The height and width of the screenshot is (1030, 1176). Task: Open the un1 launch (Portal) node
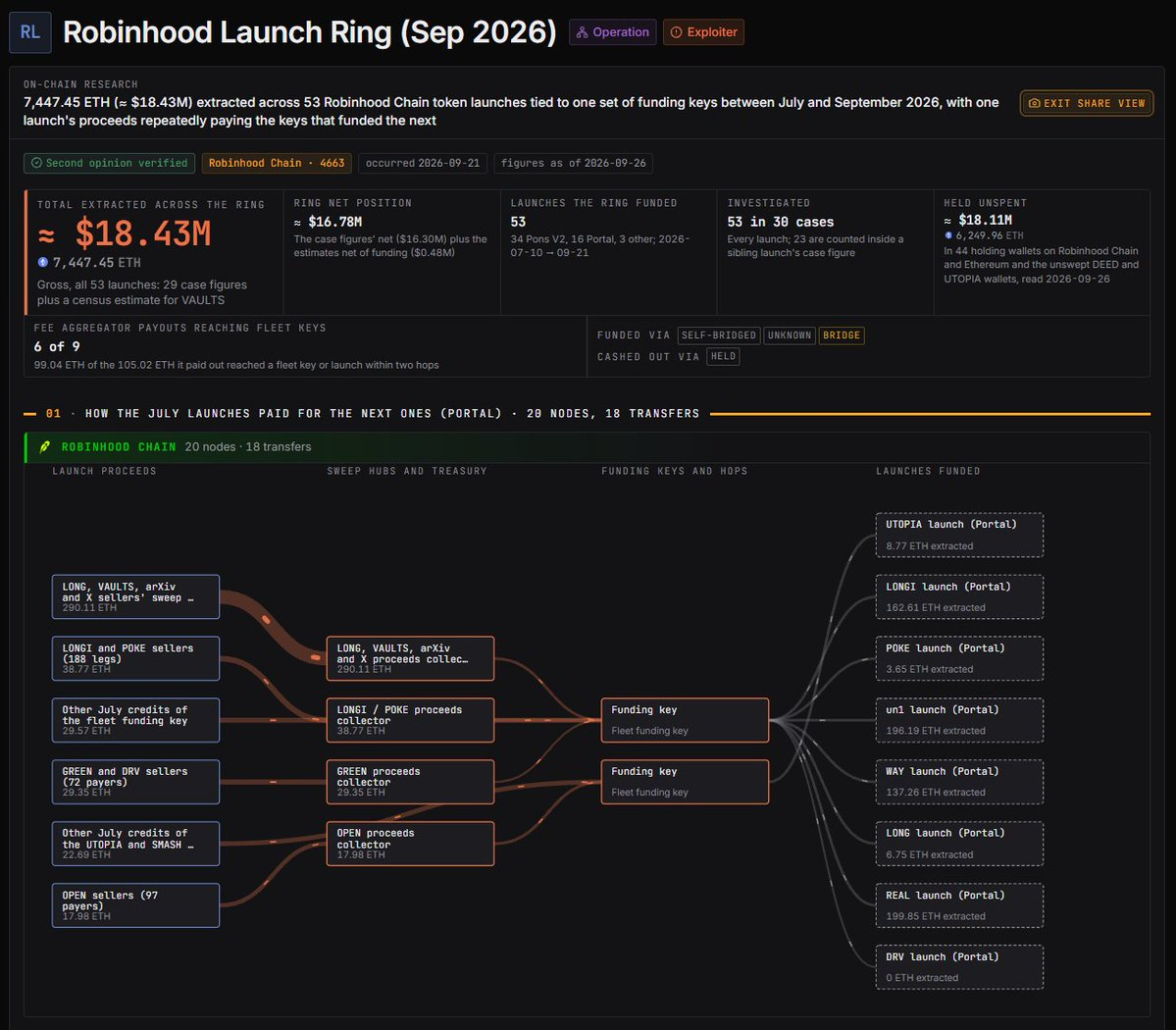point(959,720)
